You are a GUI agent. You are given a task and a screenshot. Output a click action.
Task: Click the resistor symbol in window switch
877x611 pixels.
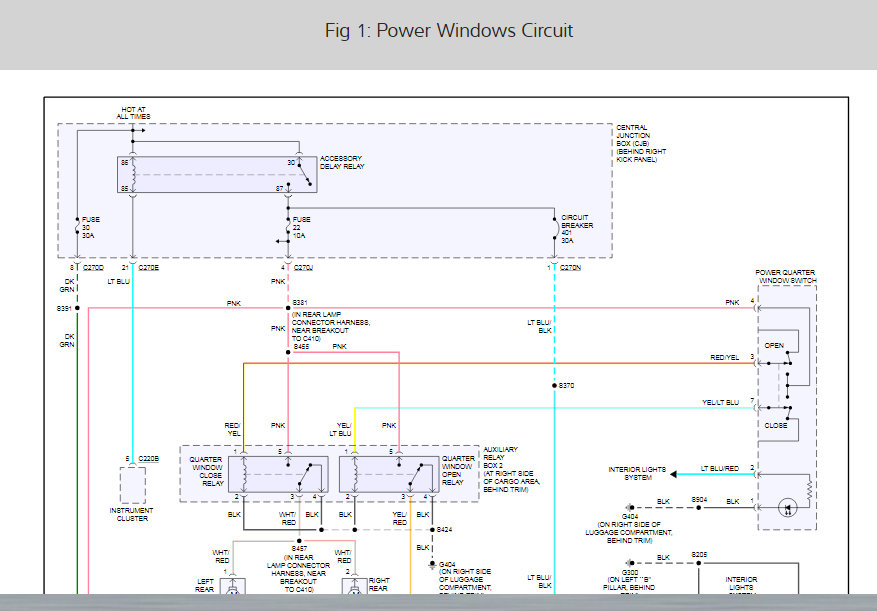click(809, 491)
